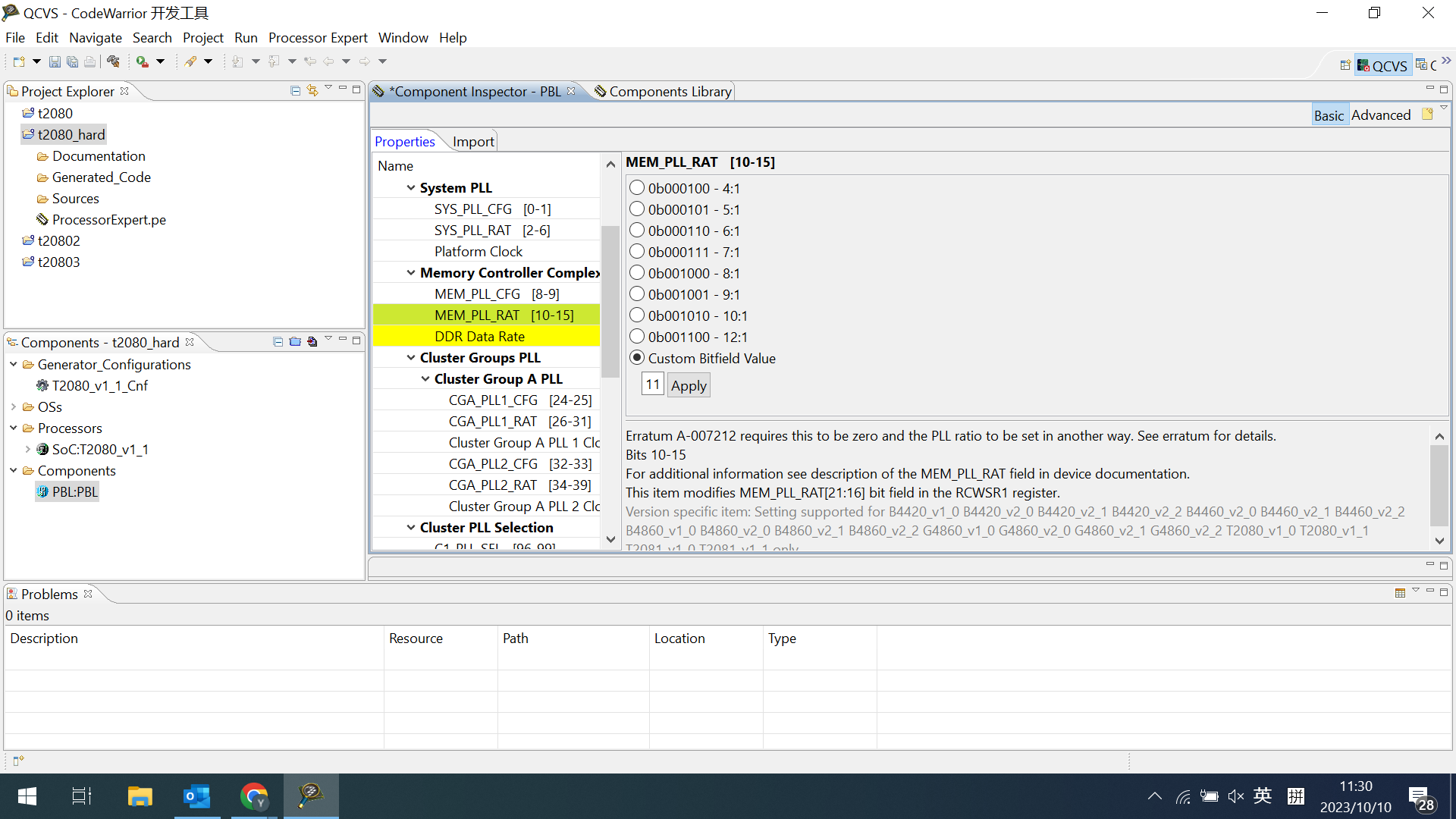
Task: Click the Save toolbar icon
Action: pyautogui.click(x=55, y=61)
